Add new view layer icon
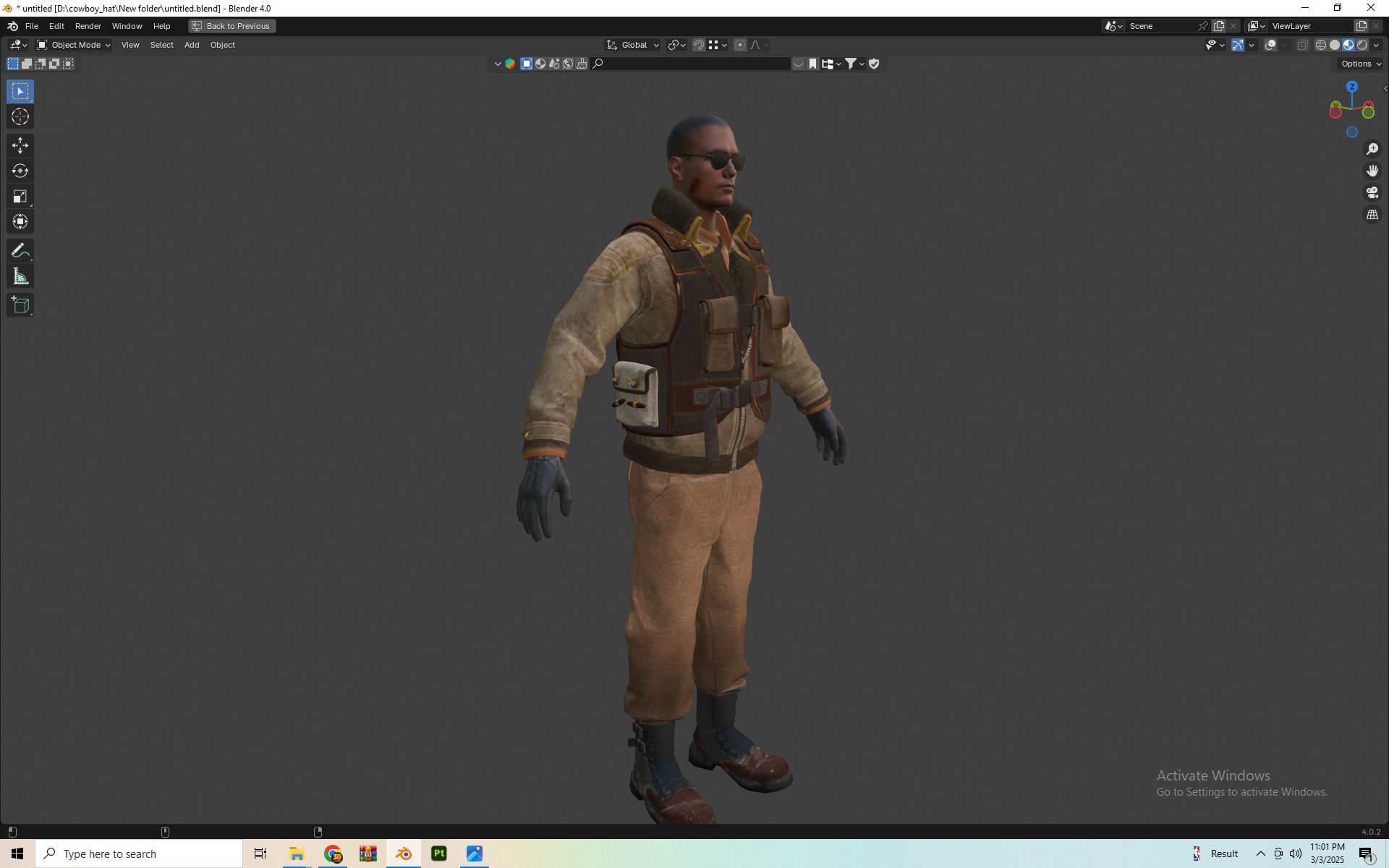 (x=1362, y=26)
